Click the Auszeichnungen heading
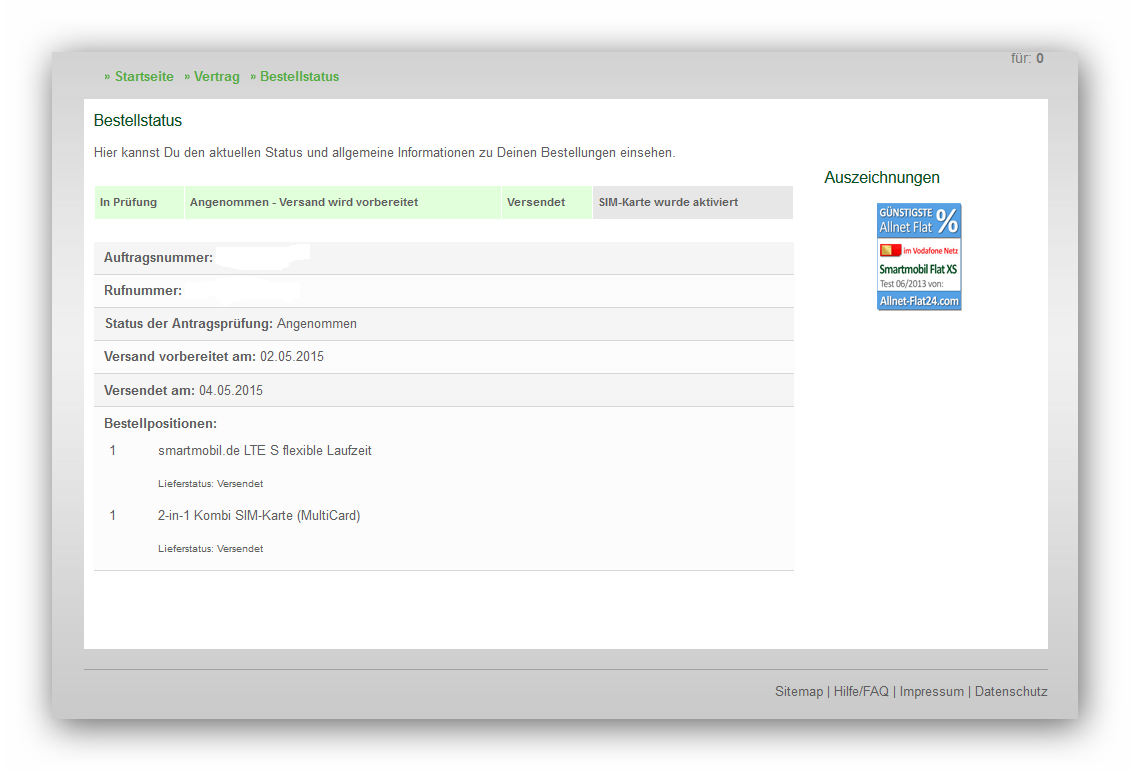Viewport: 1130px width, 771px height. pyautogui.click(x=882, y=178)
